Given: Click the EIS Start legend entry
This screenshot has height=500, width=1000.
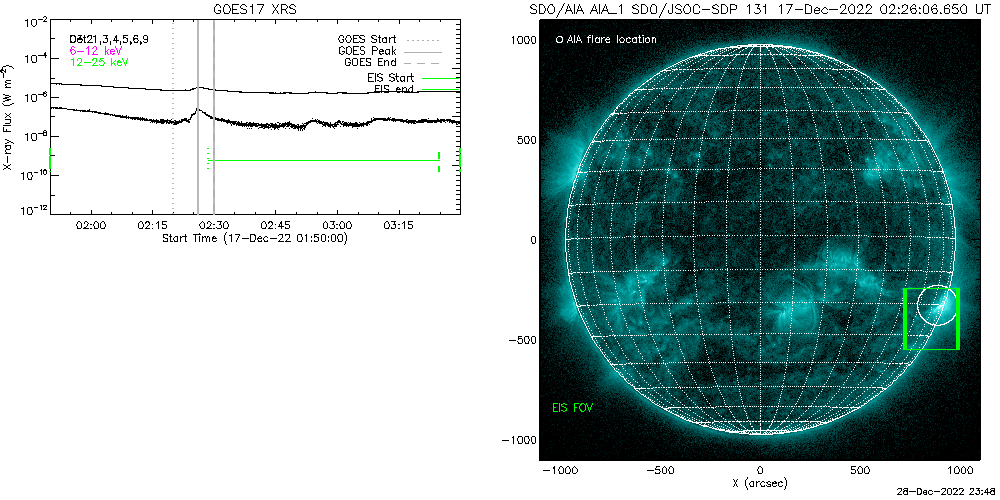Looking at the screenshot, I should (413, 77).
